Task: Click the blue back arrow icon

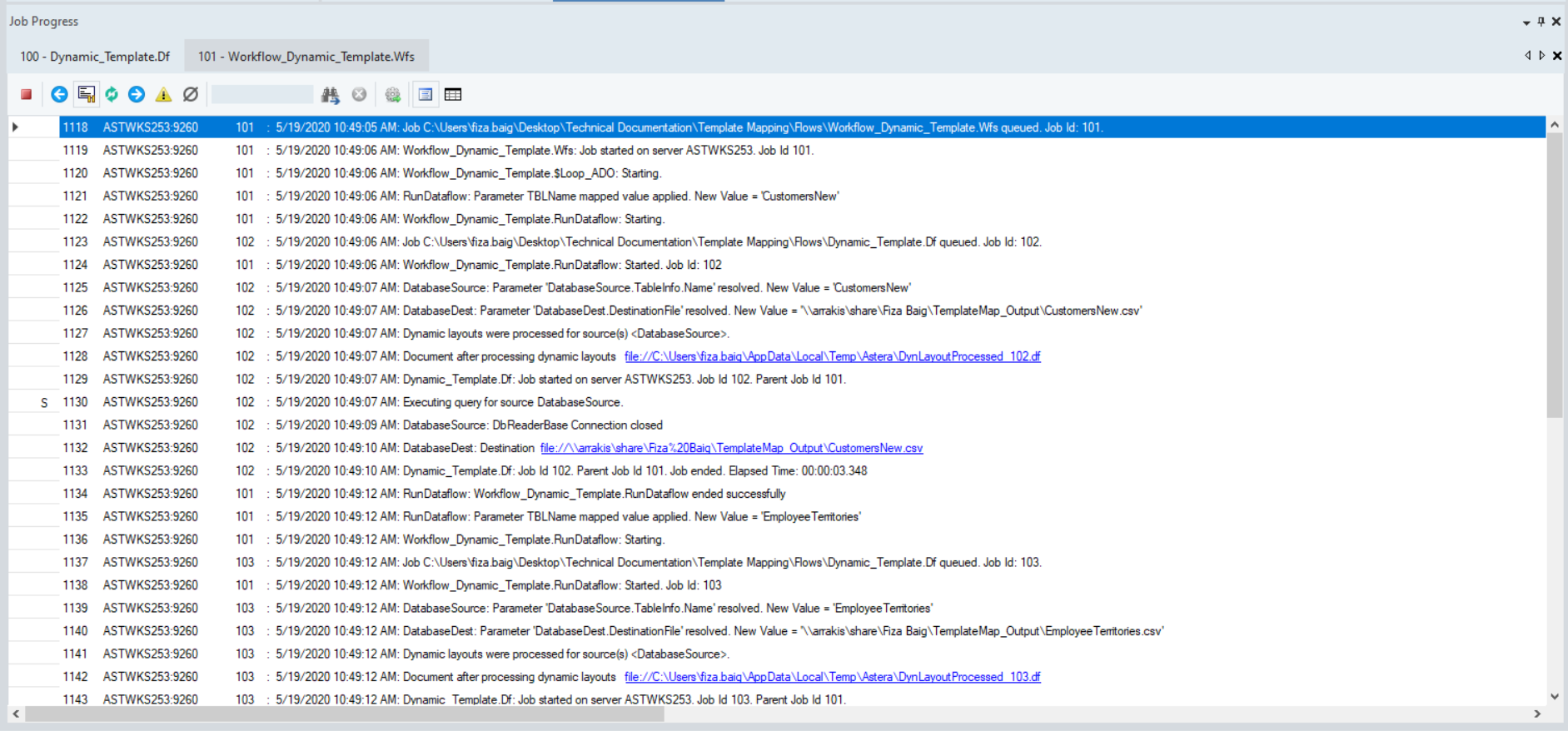Action: (x=59, y=95)
